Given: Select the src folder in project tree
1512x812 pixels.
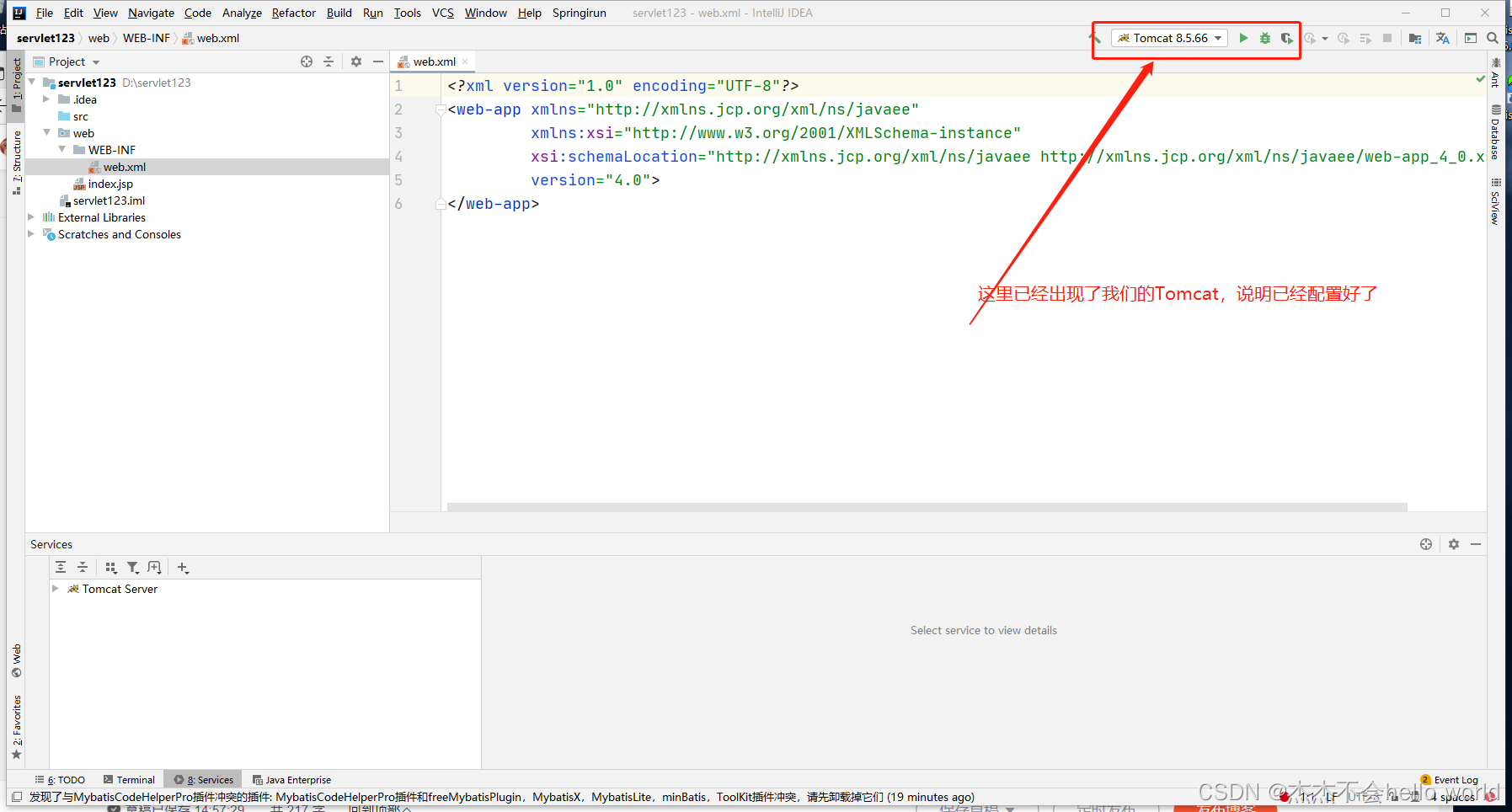Looking at the screenshot, I should (80, 116).
